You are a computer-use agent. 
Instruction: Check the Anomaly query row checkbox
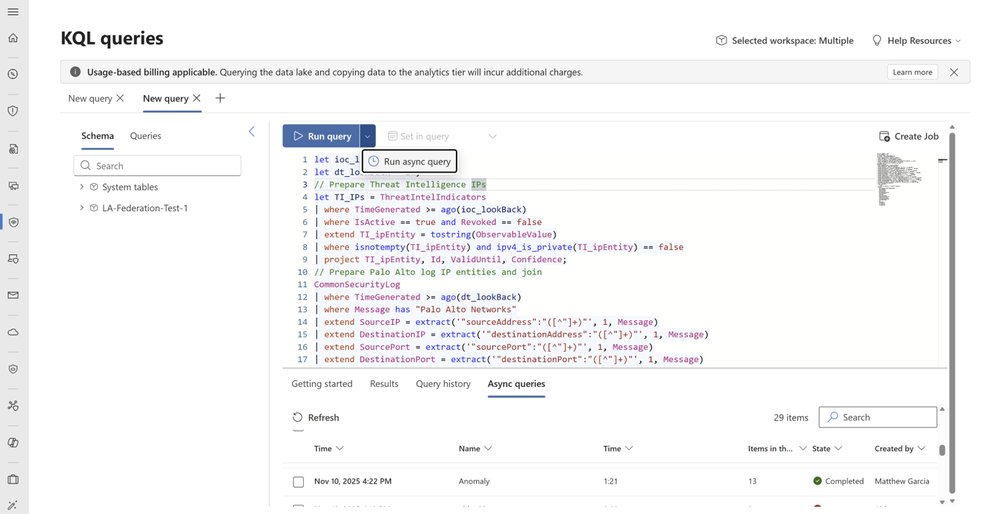(298, 482)
